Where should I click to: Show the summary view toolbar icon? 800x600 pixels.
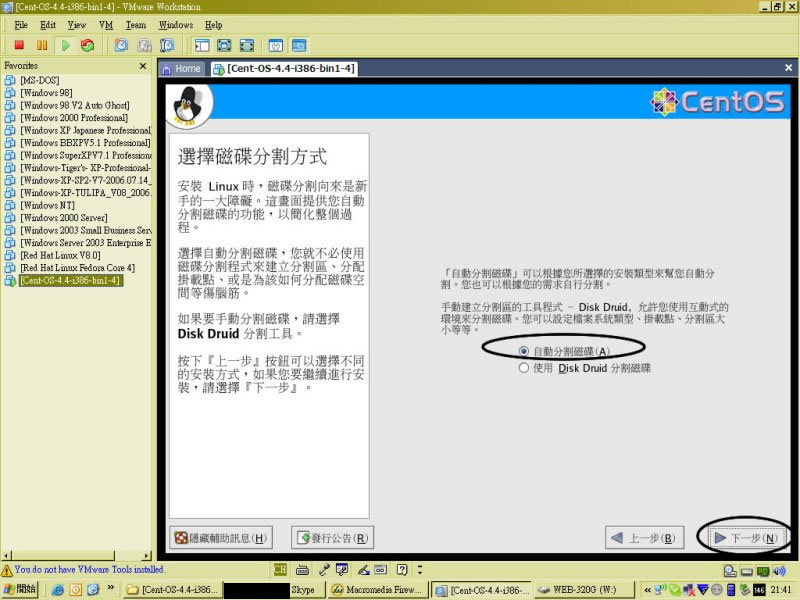[276, 45]
